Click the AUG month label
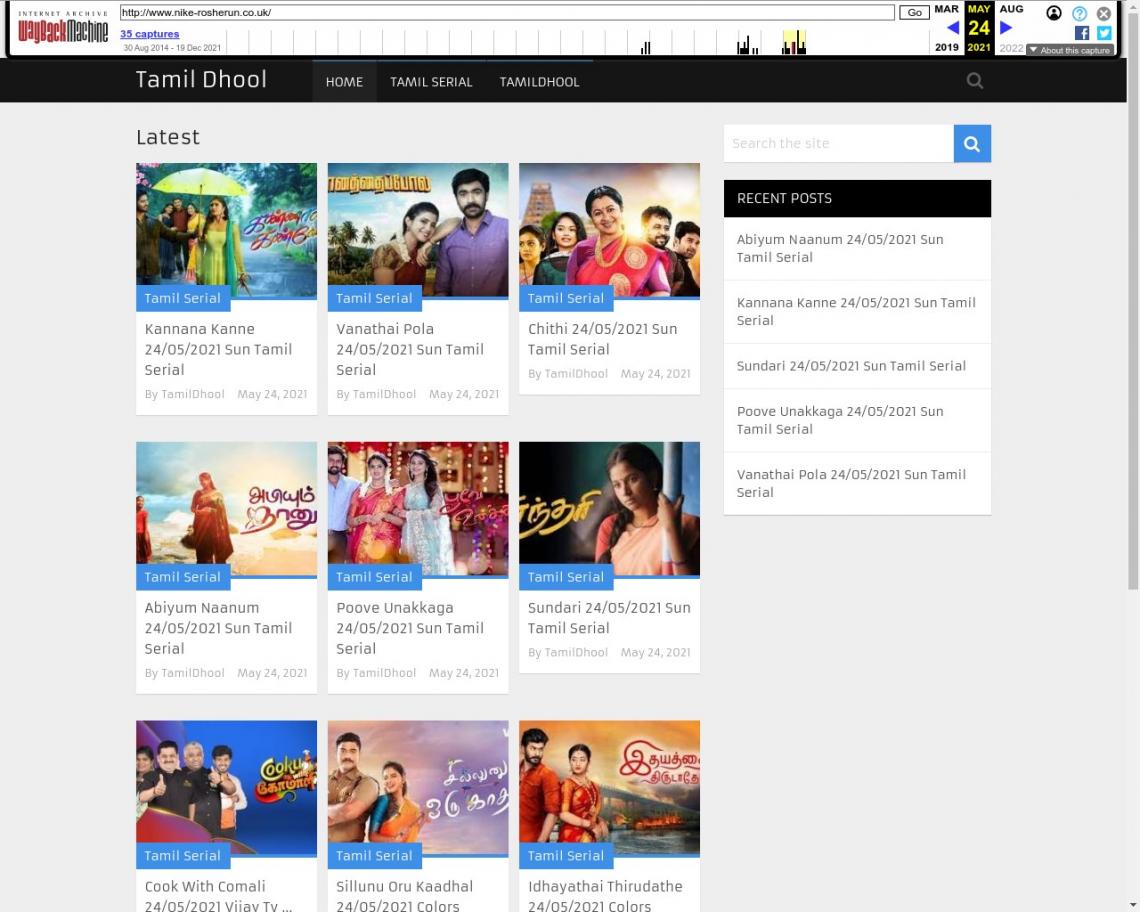The width and height of the screenshot is (1140, 912). (1011, 9)
